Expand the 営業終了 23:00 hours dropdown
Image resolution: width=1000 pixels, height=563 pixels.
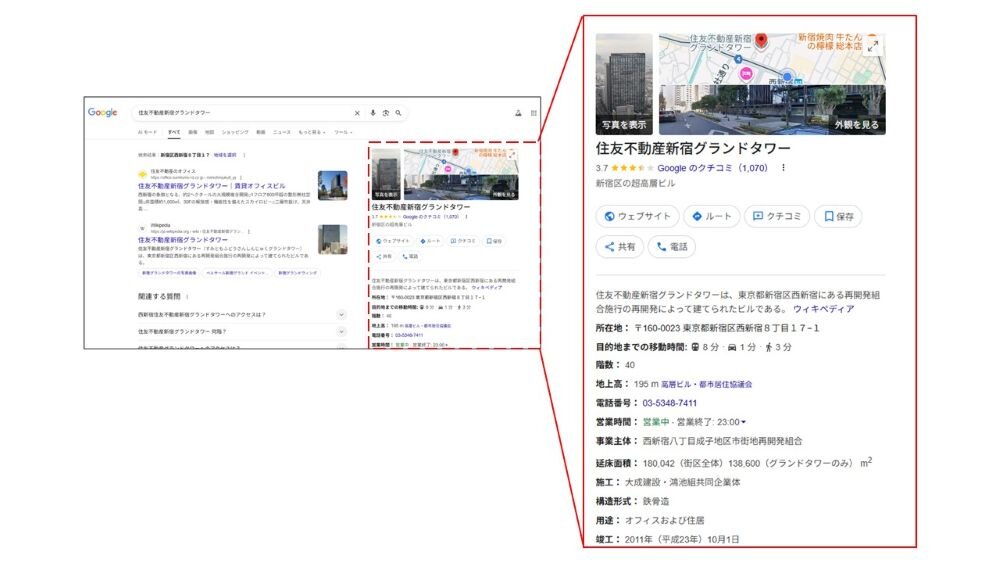tap(743, 422)
